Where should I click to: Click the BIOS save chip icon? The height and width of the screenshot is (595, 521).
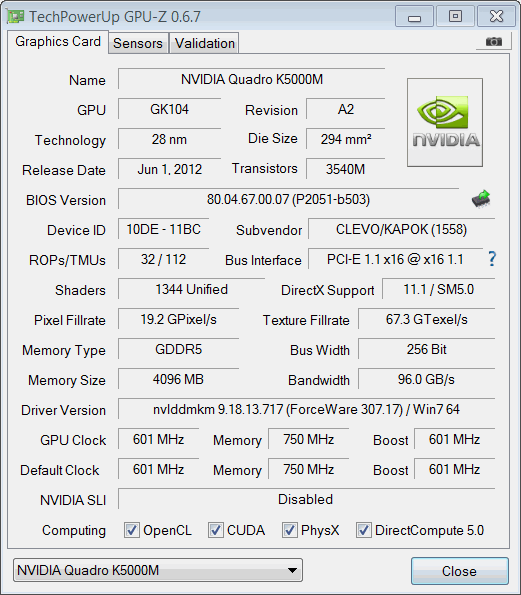click(481, 198)
